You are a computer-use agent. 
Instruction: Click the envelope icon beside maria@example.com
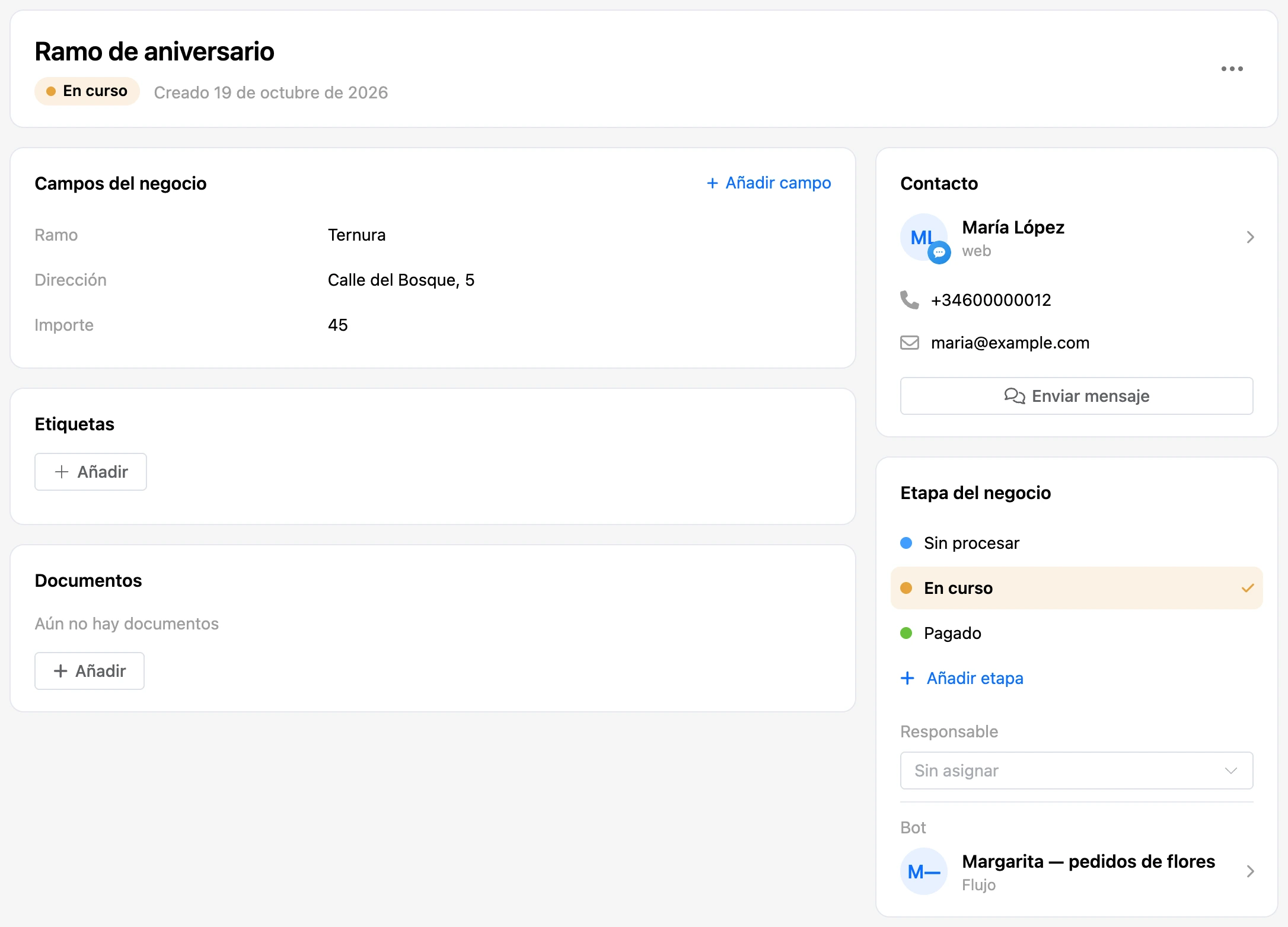point(909,343)
